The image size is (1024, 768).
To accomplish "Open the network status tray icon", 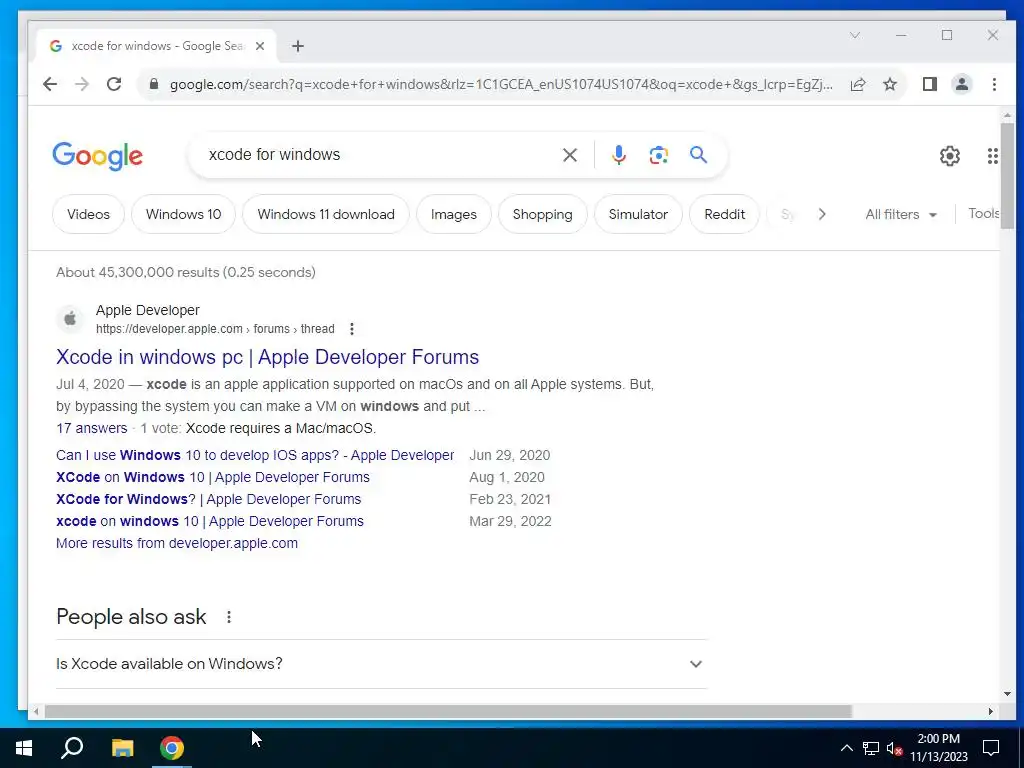I will [x=871, y=748].
